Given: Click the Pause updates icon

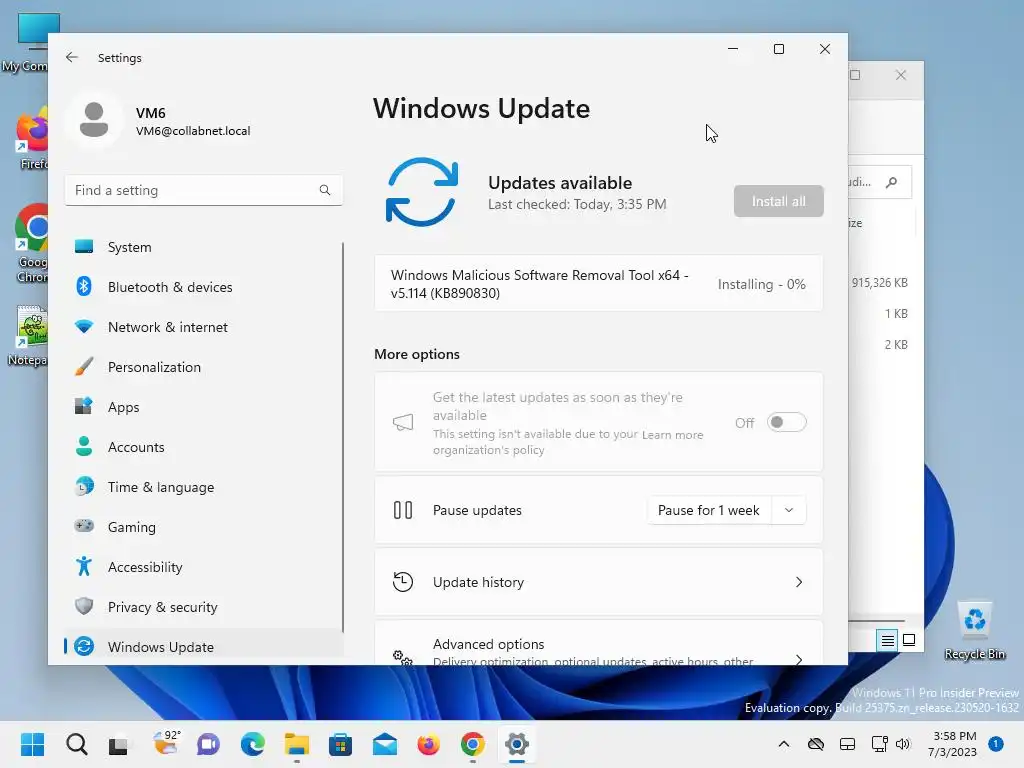Looking at the screenshot, I should (x=403, y=510).
